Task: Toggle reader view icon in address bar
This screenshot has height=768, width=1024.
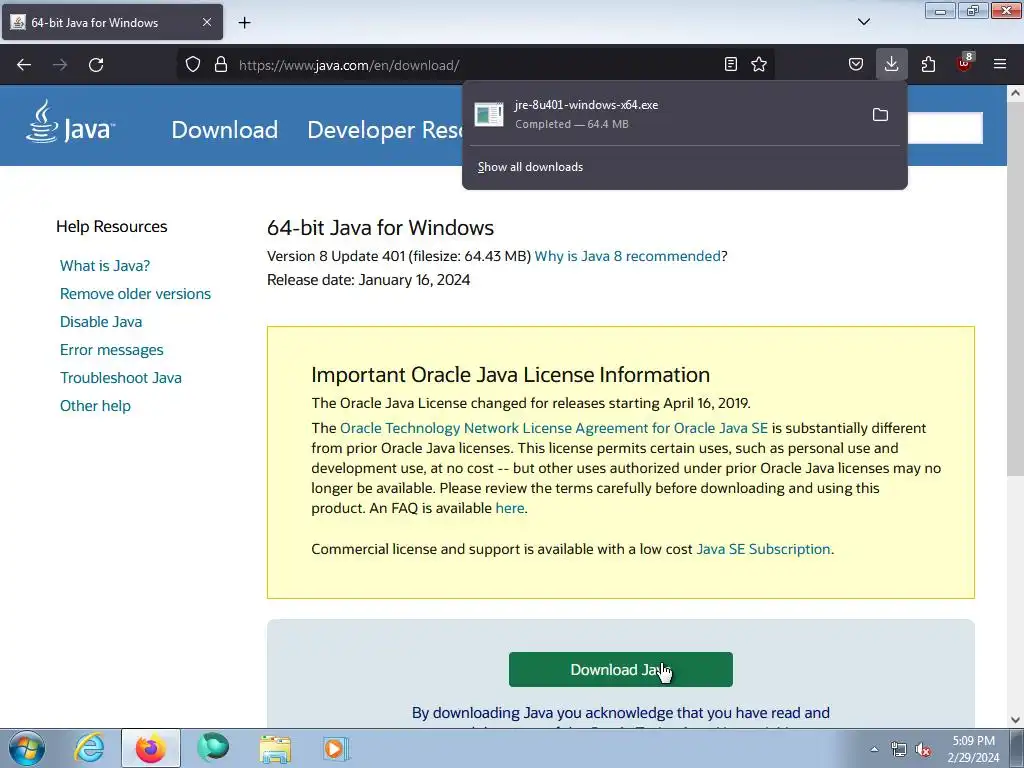Action: [x=731, y=64]
